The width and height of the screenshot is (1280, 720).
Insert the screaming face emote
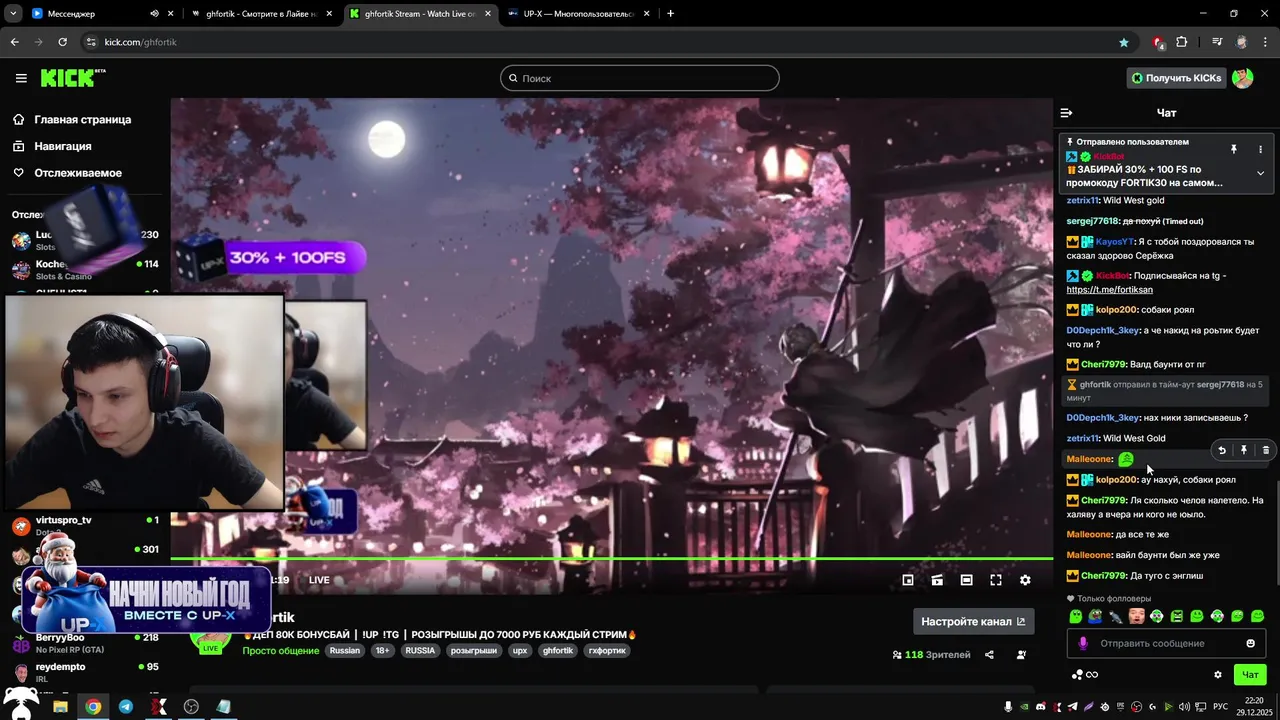pos(1137,616)
